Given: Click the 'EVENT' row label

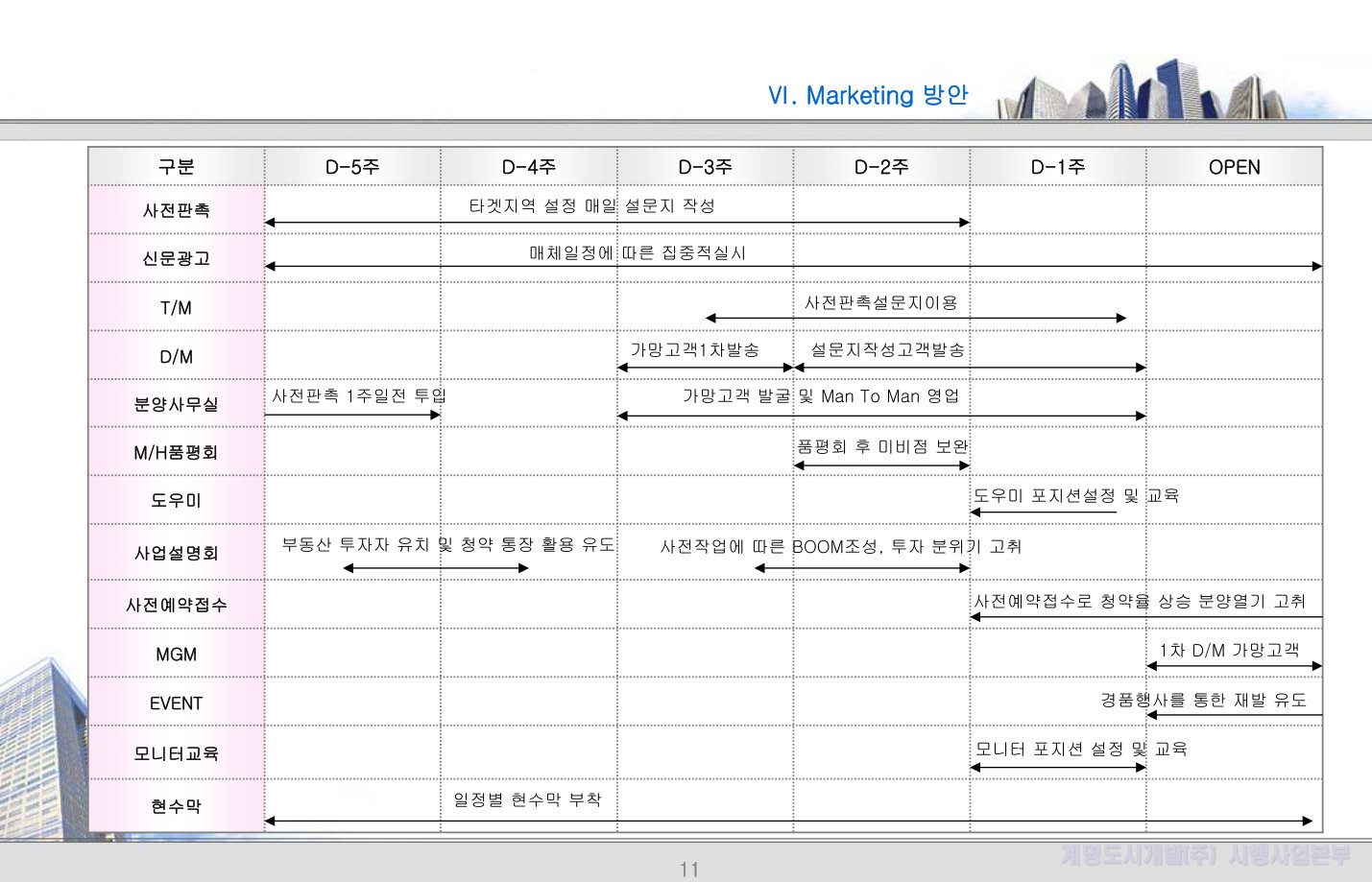Looking at the screenshot, I should click(x=177, y=703).
